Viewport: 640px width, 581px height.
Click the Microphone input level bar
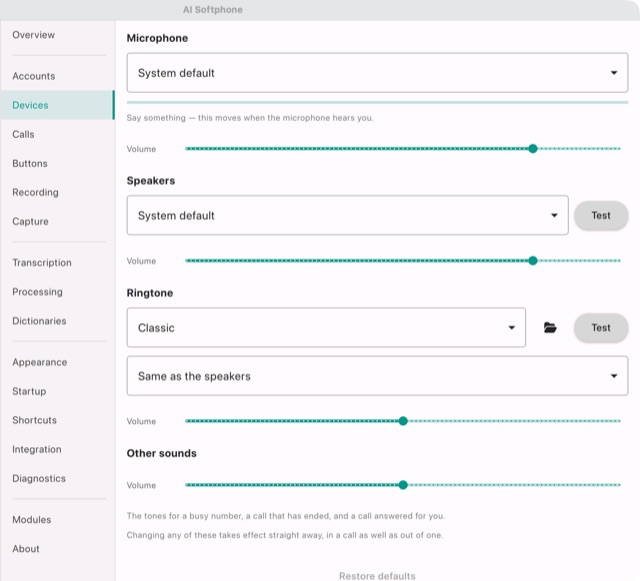click(x=377, y=102)
